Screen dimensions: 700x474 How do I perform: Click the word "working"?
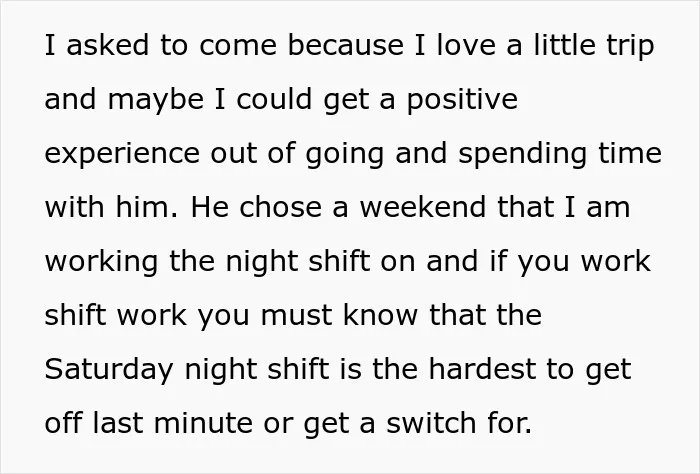coord(101,262)
